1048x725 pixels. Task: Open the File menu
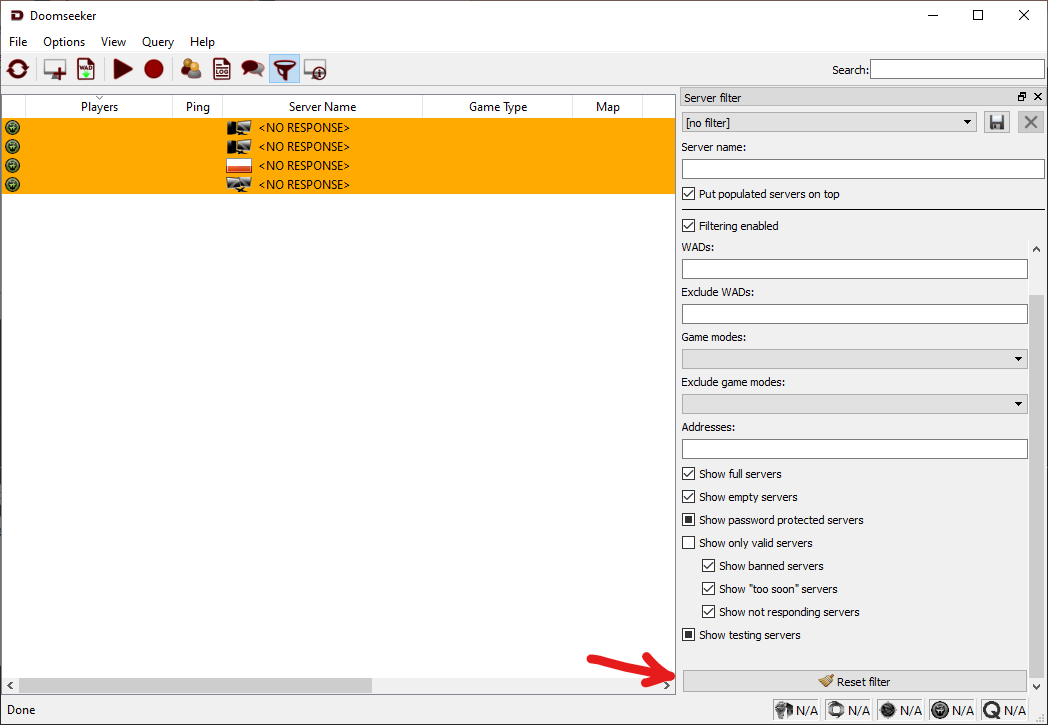point(18,41)
